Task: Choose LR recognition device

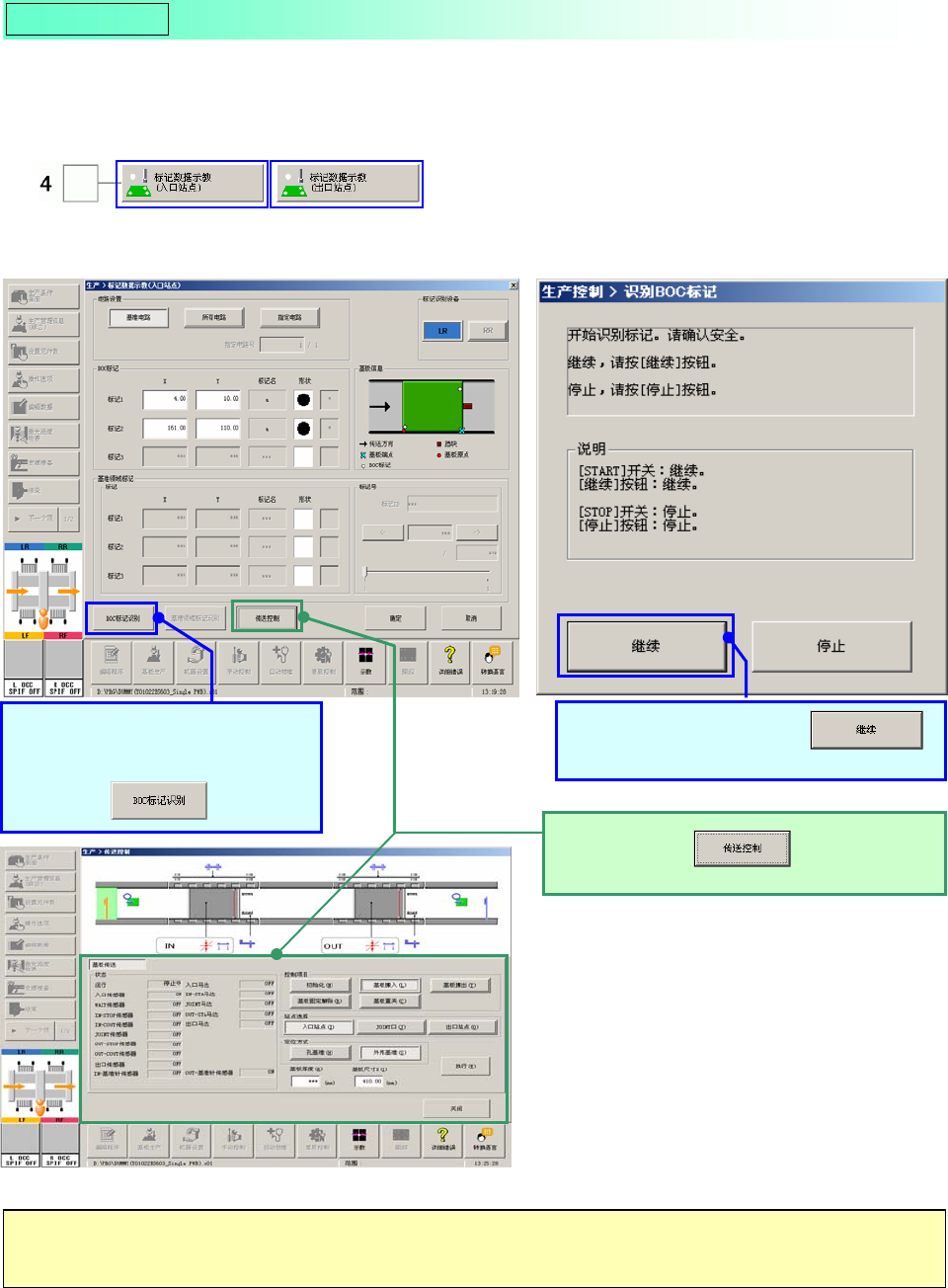Action: [442, 331]
